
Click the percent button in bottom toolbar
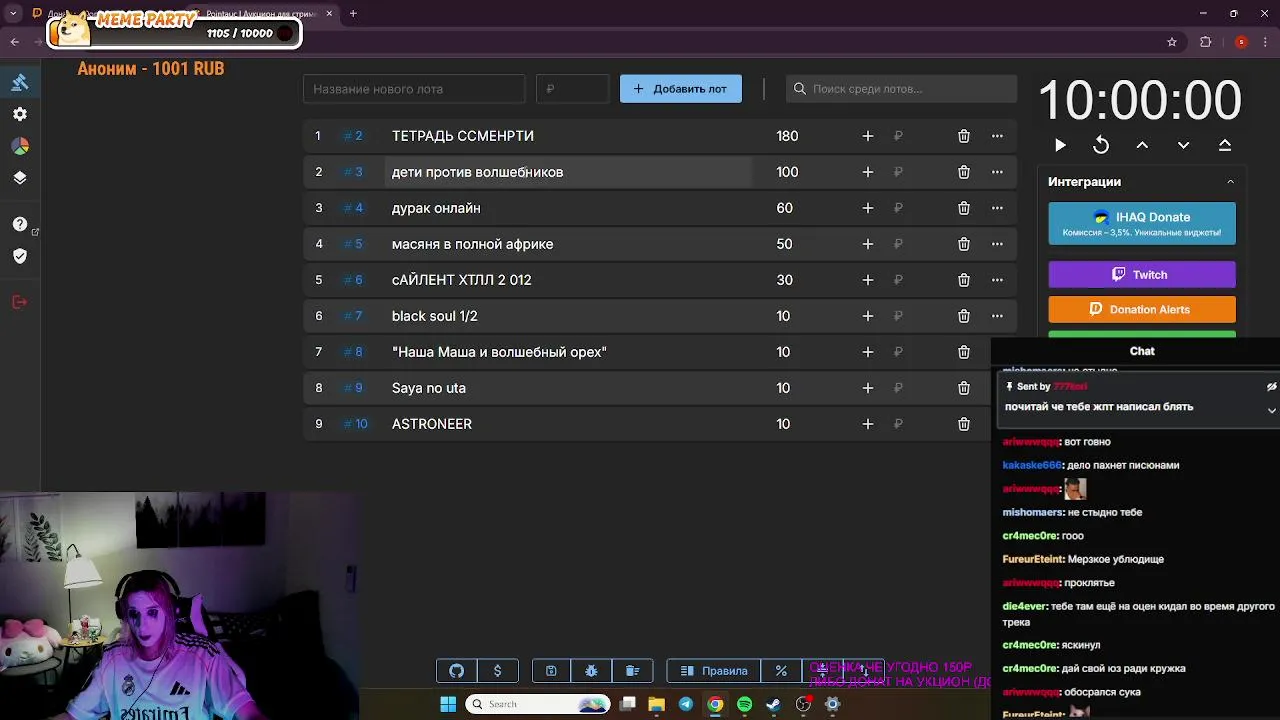click(x=781, y=671)
